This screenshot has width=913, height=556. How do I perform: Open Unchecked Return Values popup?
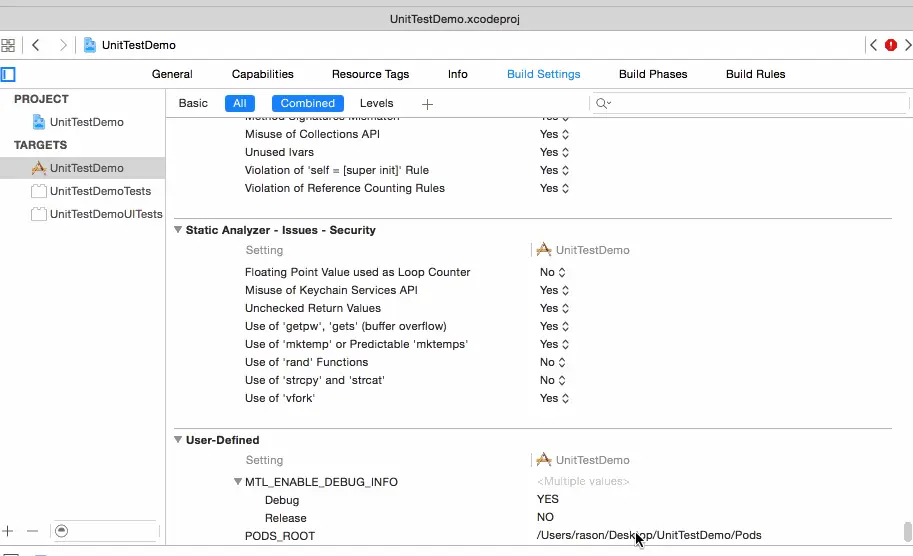coord(554,308)
